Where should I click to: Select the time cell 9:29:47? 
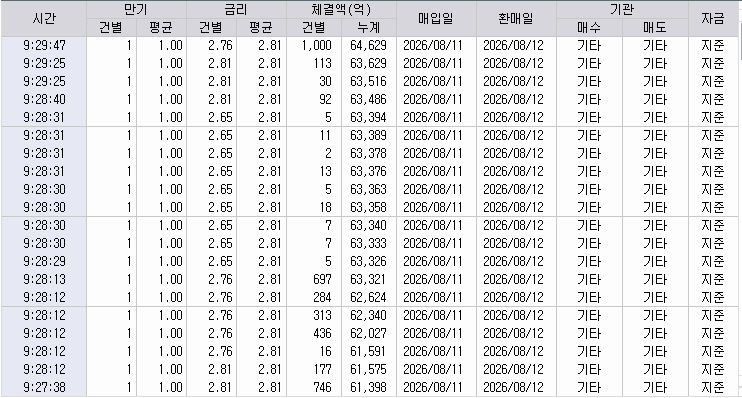(44, 45)
